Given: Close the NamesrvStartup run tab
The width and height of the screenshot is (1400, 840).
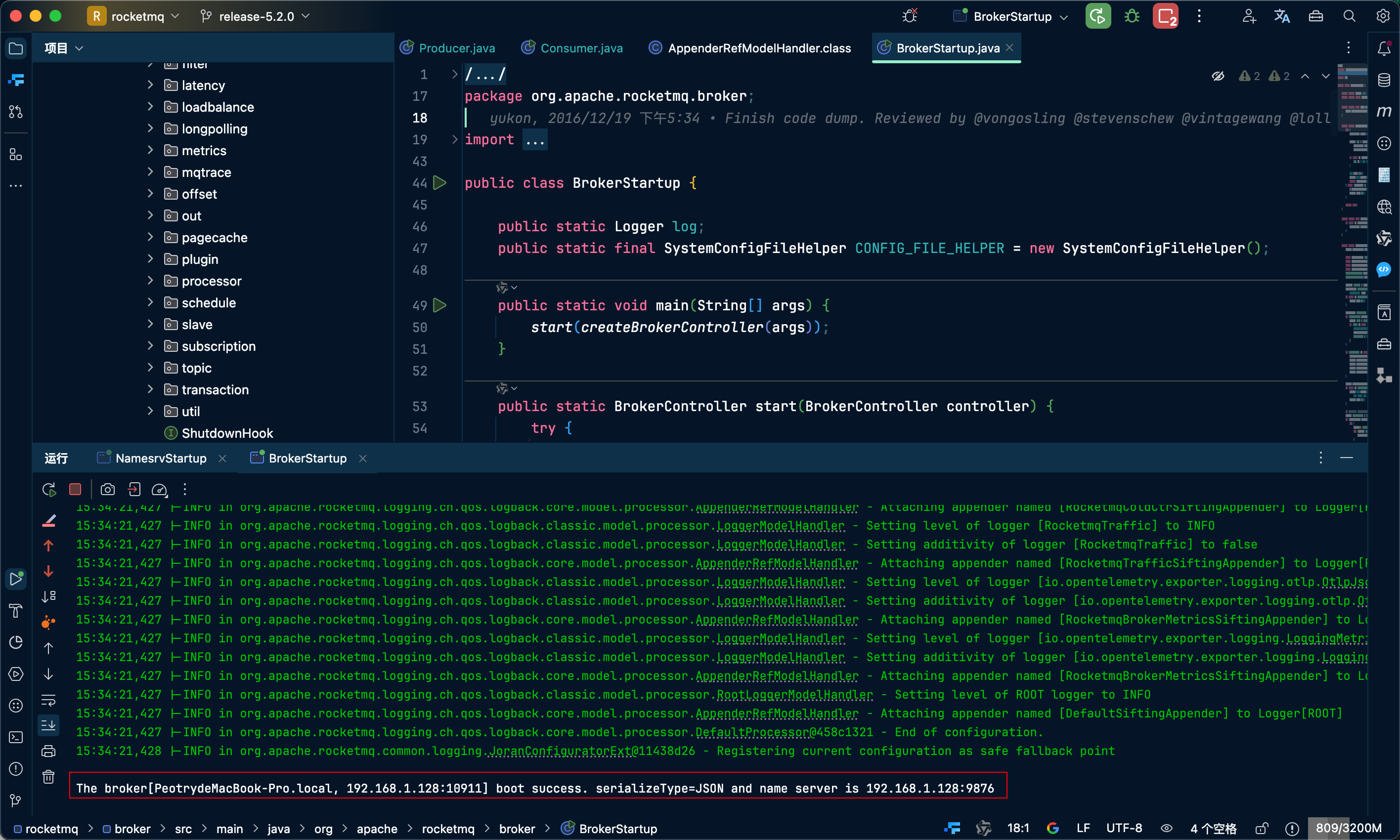Looking at the screenshot, I should tap(222, 459).
